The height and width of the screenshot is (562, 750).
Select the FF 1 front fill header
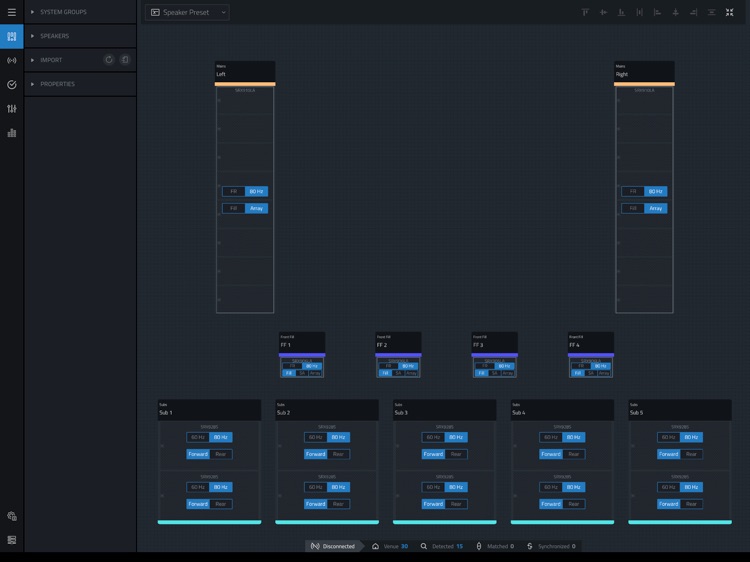[302, 342]
